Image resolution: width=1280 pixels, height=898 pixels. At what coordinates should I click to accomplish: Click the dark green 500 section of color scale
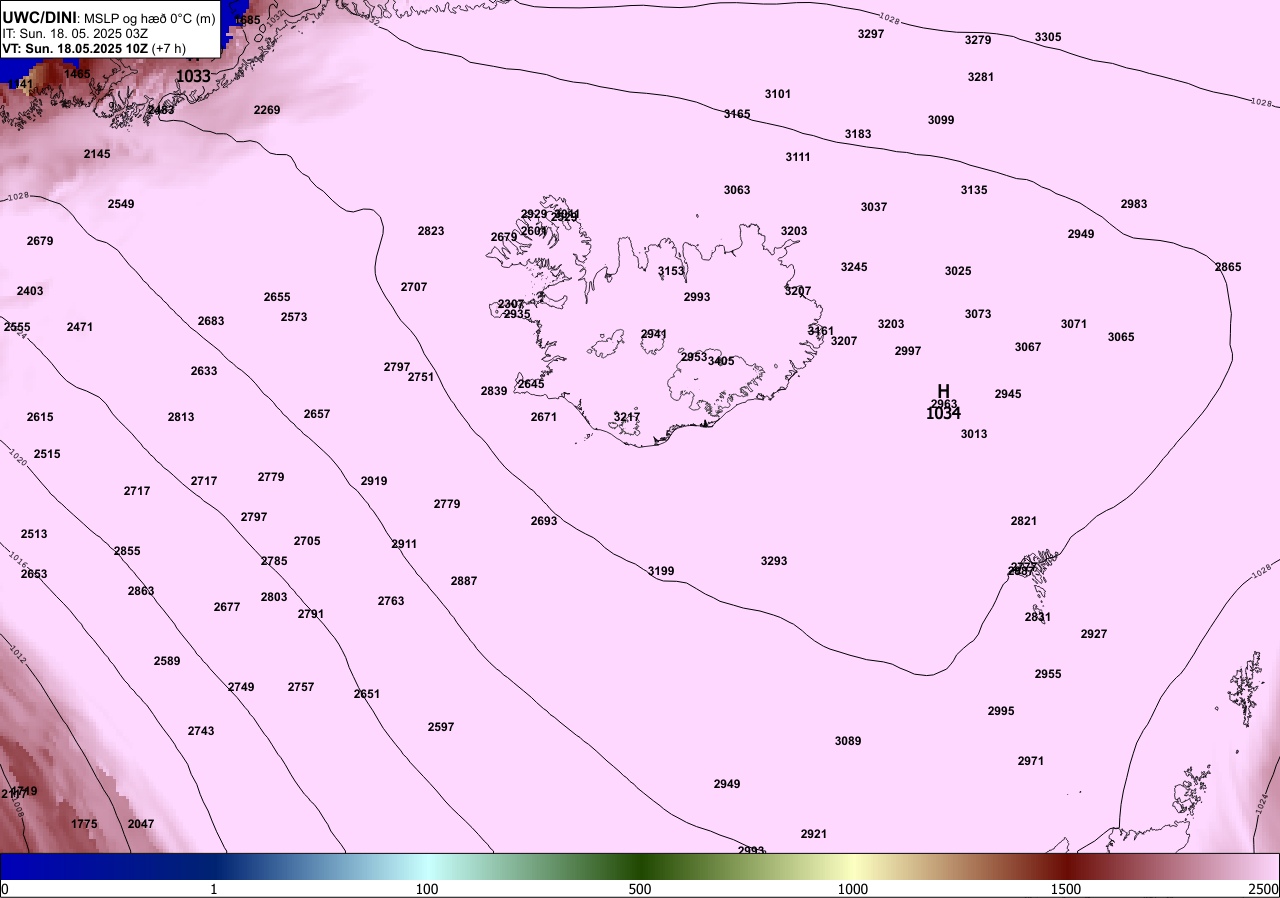point(640,866)
